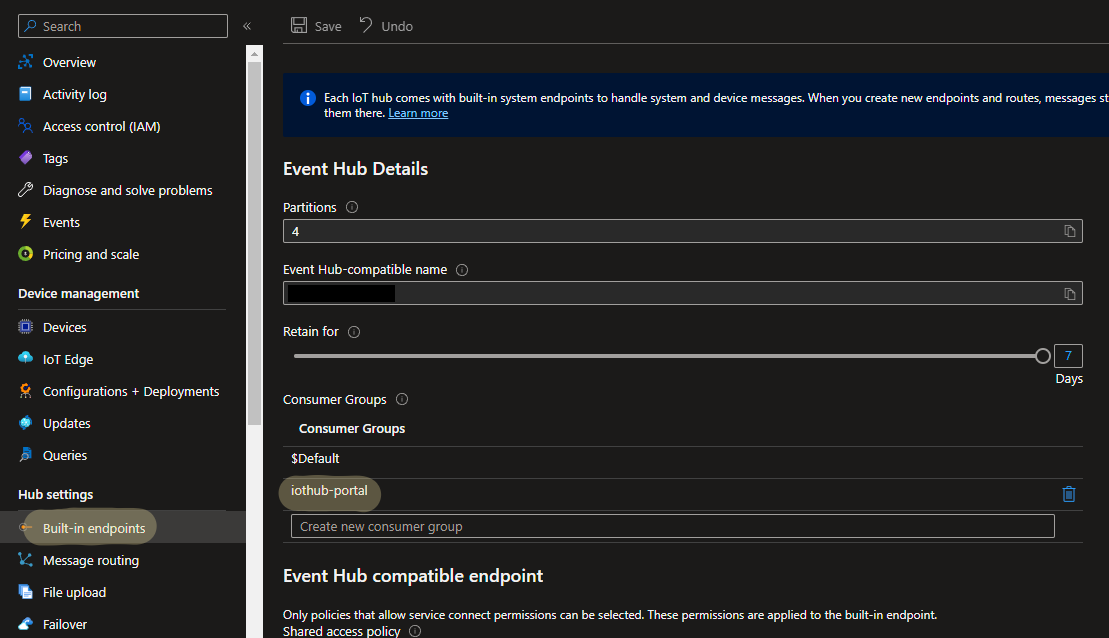Show info tooltip for Partitions

click(351, 207)
